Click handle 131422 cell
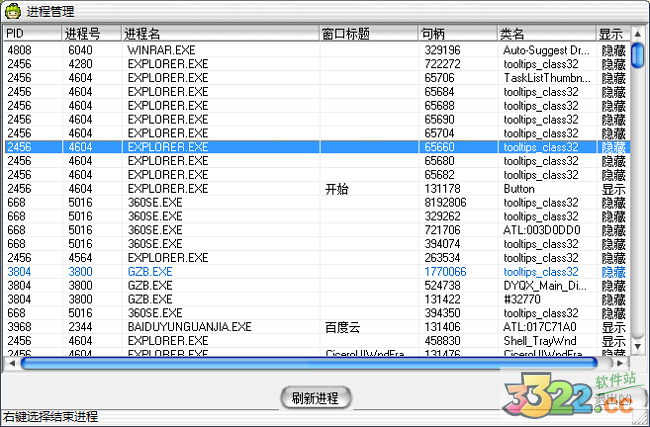The image size is (650, 427). tap(442, 299)
